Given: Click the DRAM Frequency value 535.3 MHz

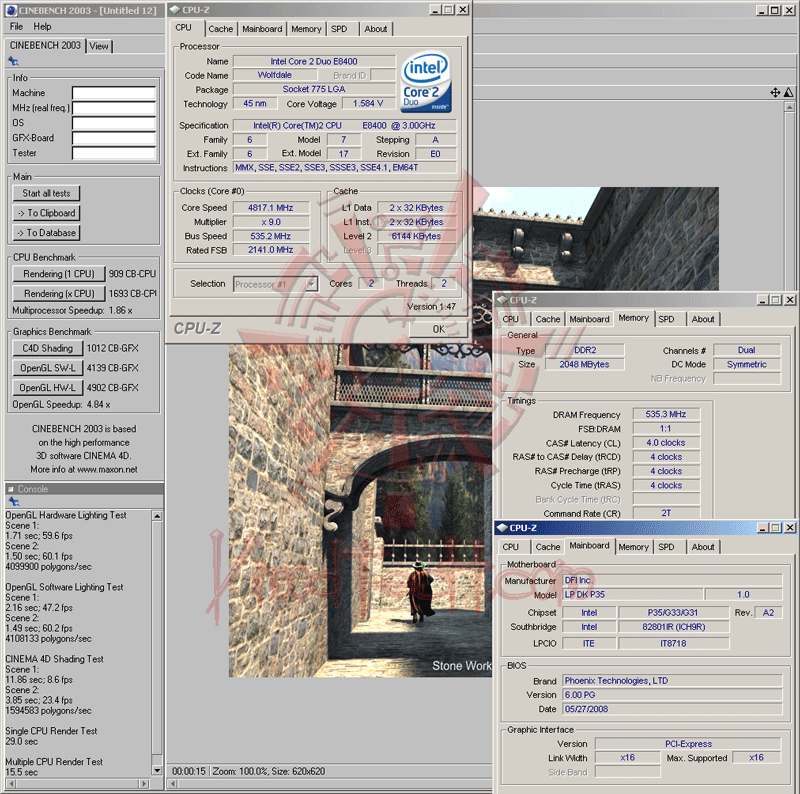Looking at the screenshot, I should pyautogui.click(x=666, y=414).
